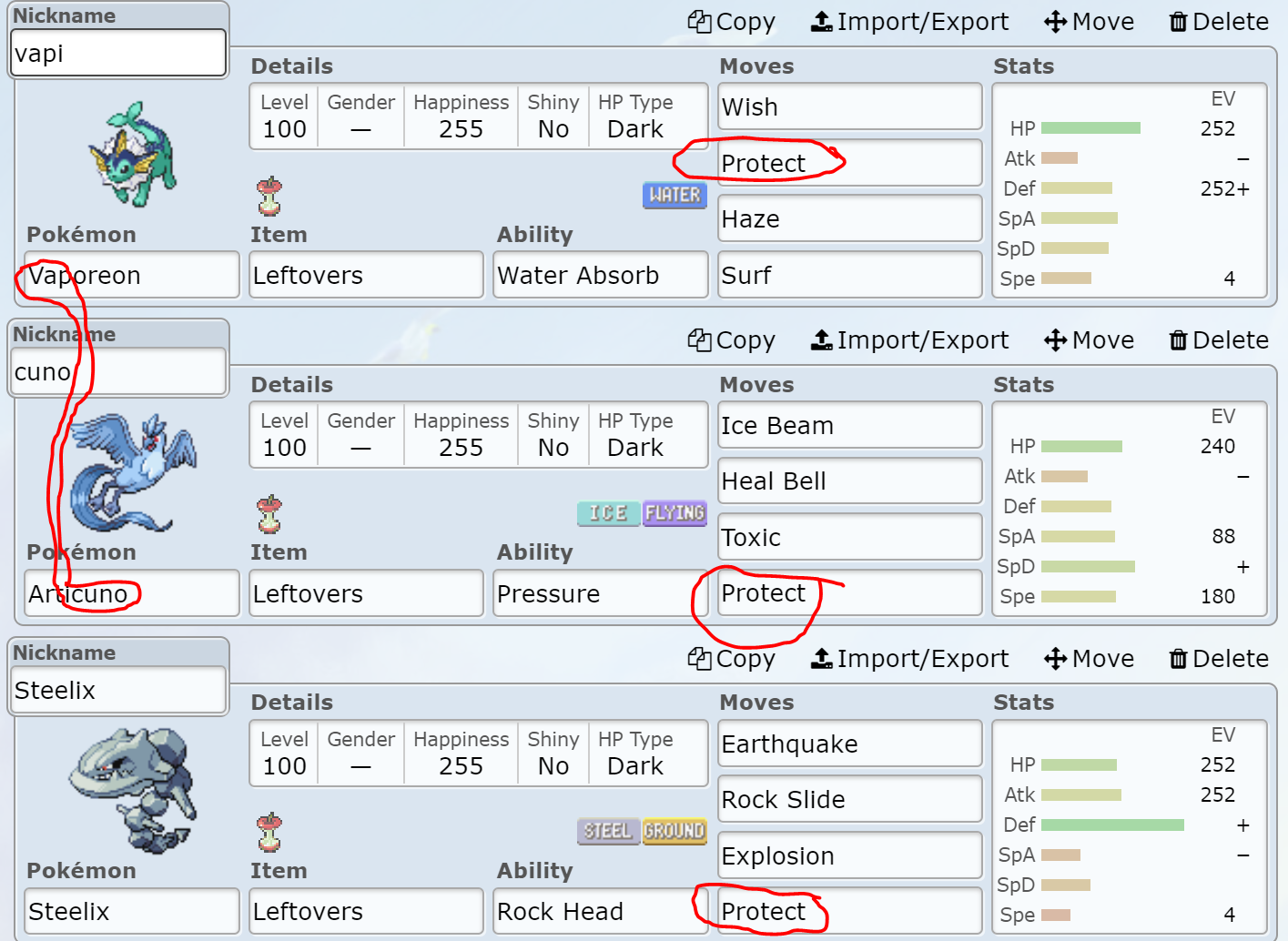This screenshot has width=1288, height=941.
Task: Copy the Articuno set
Action: 731,340
